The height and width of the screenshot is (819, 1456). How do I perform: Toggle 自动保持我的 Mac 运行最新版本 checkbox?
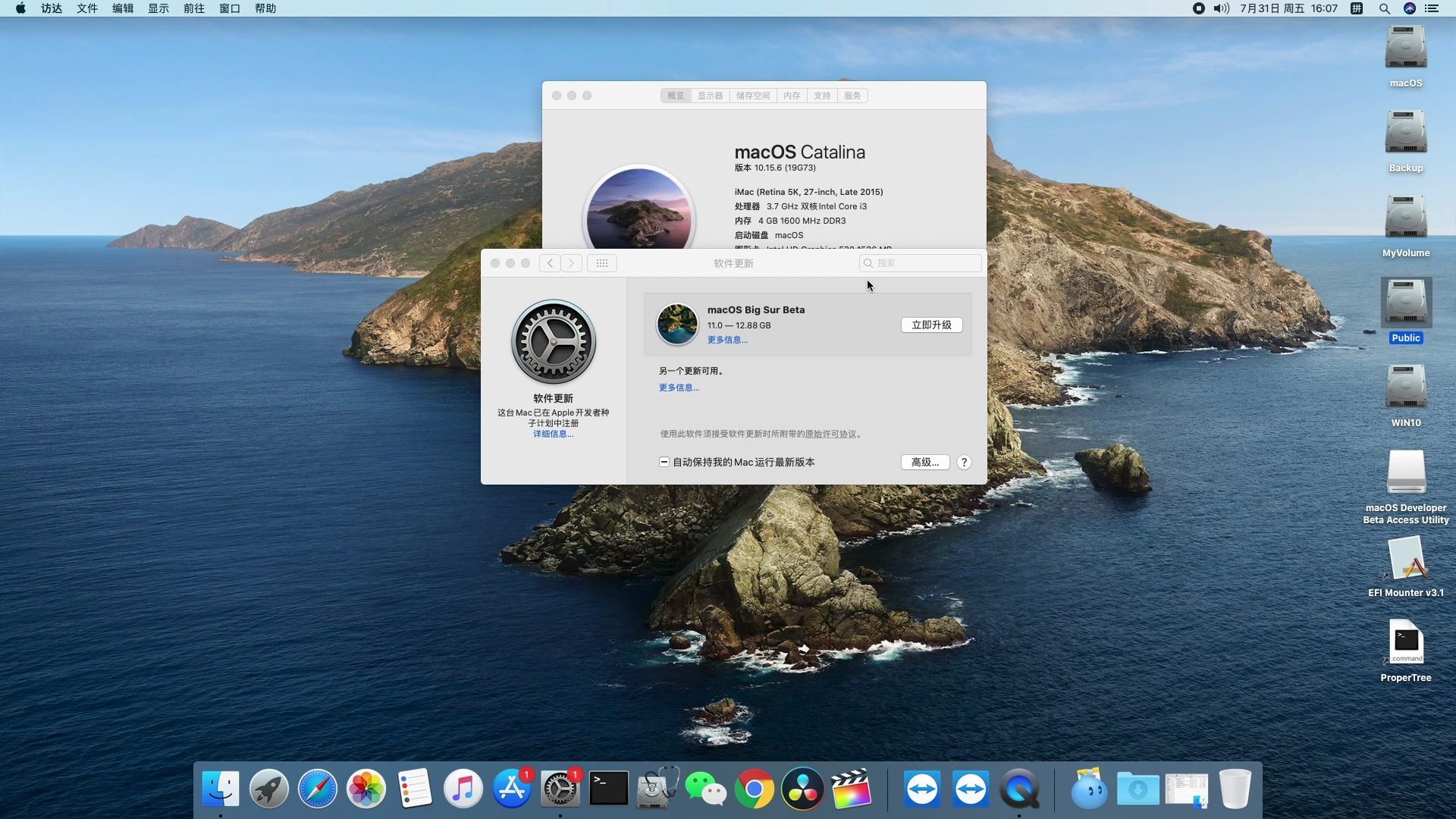[664, 462]
